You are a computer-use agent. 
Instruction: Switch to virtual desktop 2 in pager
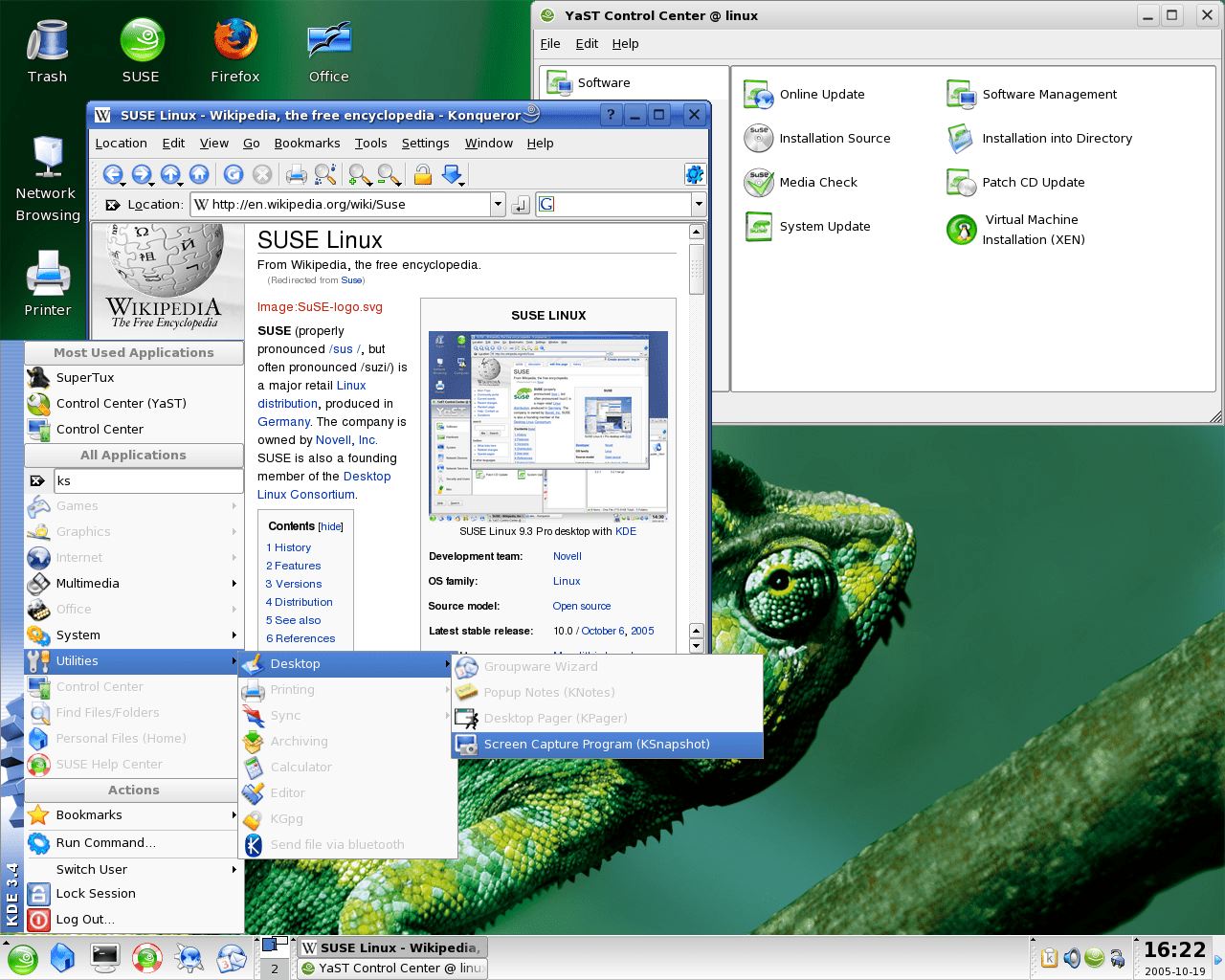(275, 969)
